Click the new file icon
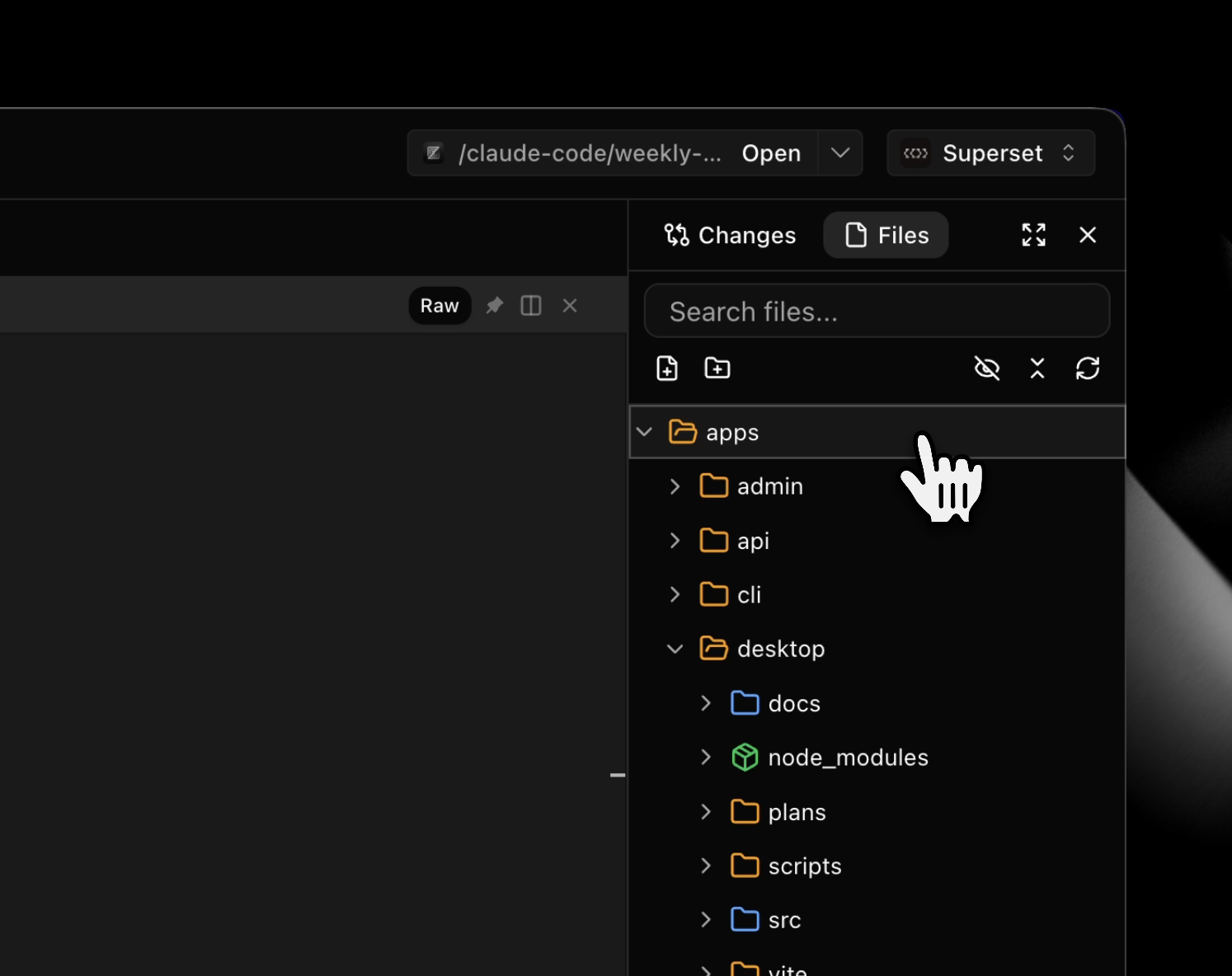The height and width of the screenshot is (976, 1232). (x=666, y=368)
